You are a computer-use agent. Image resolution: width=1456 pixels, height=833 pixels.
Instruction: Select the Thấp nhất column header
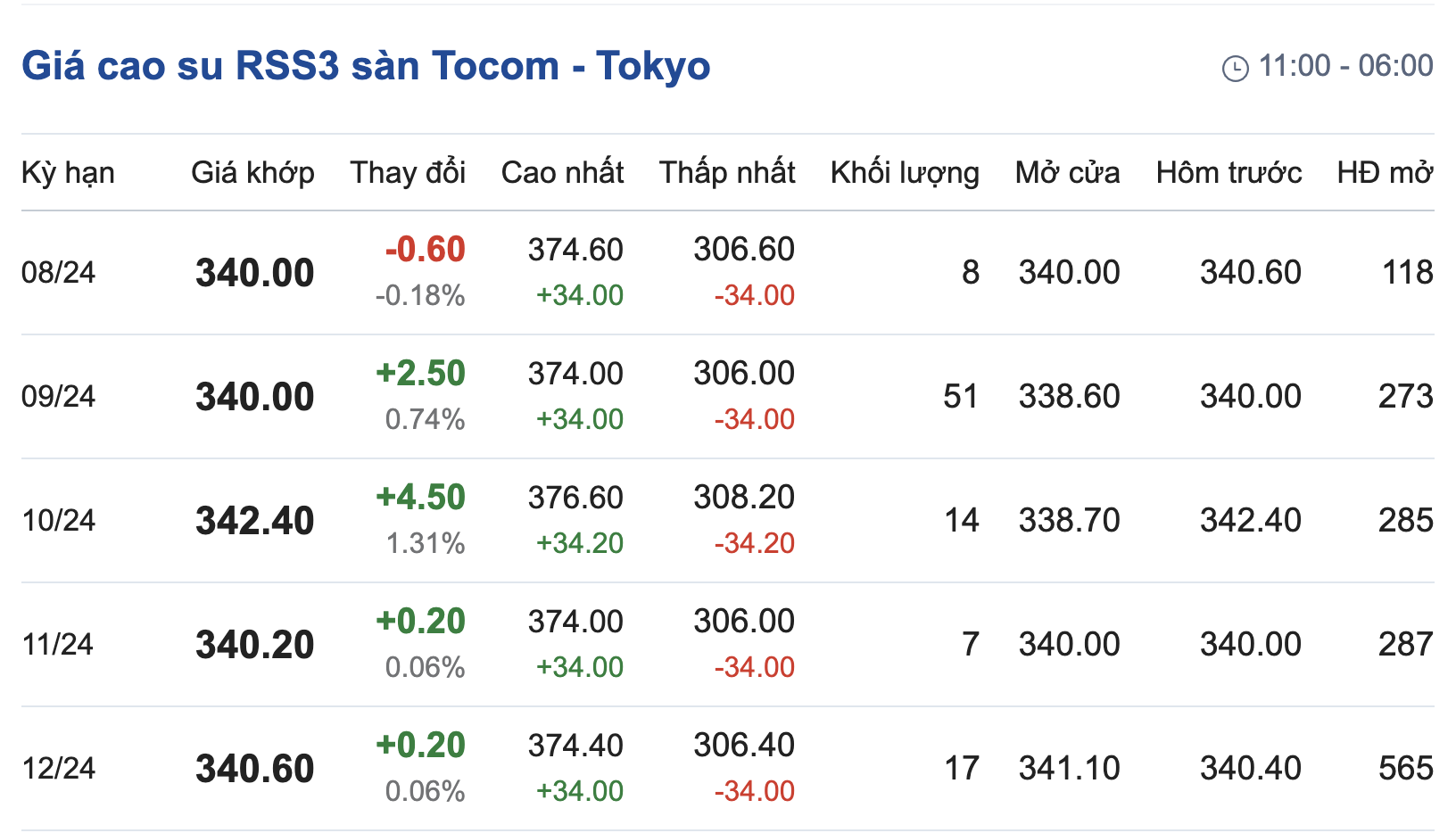727,173
